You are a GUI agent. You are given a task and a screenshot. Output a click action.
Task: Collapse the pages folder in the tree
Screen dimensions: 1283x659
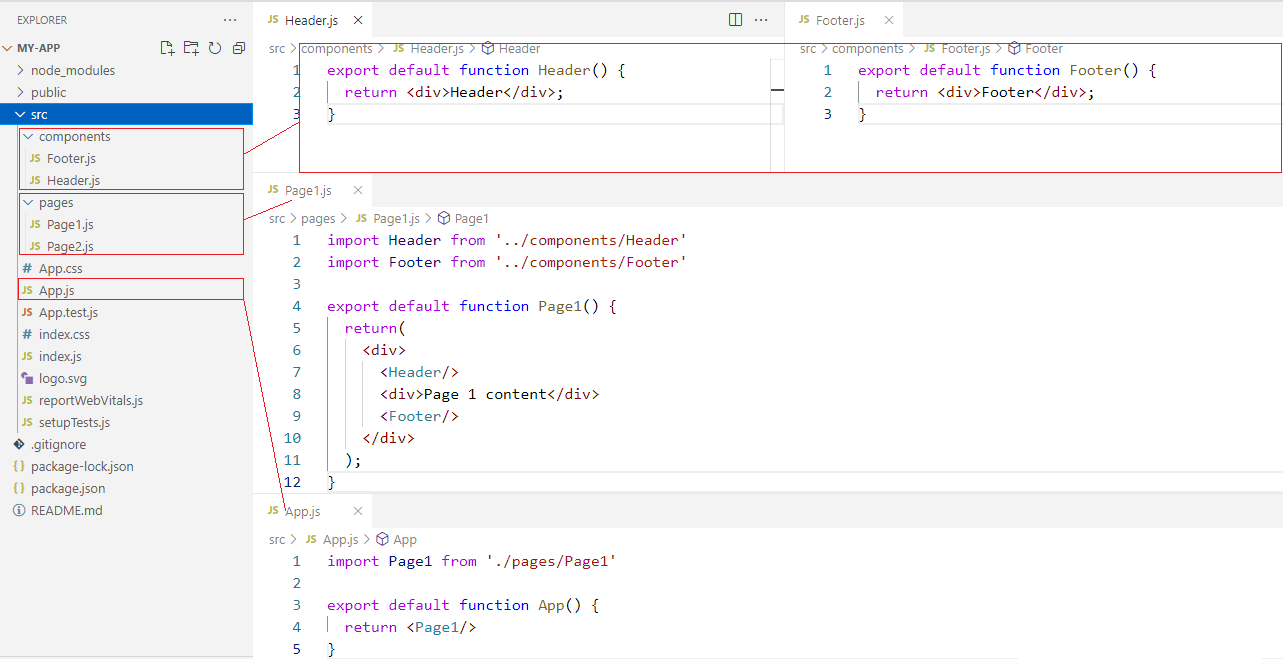(56, 203)
